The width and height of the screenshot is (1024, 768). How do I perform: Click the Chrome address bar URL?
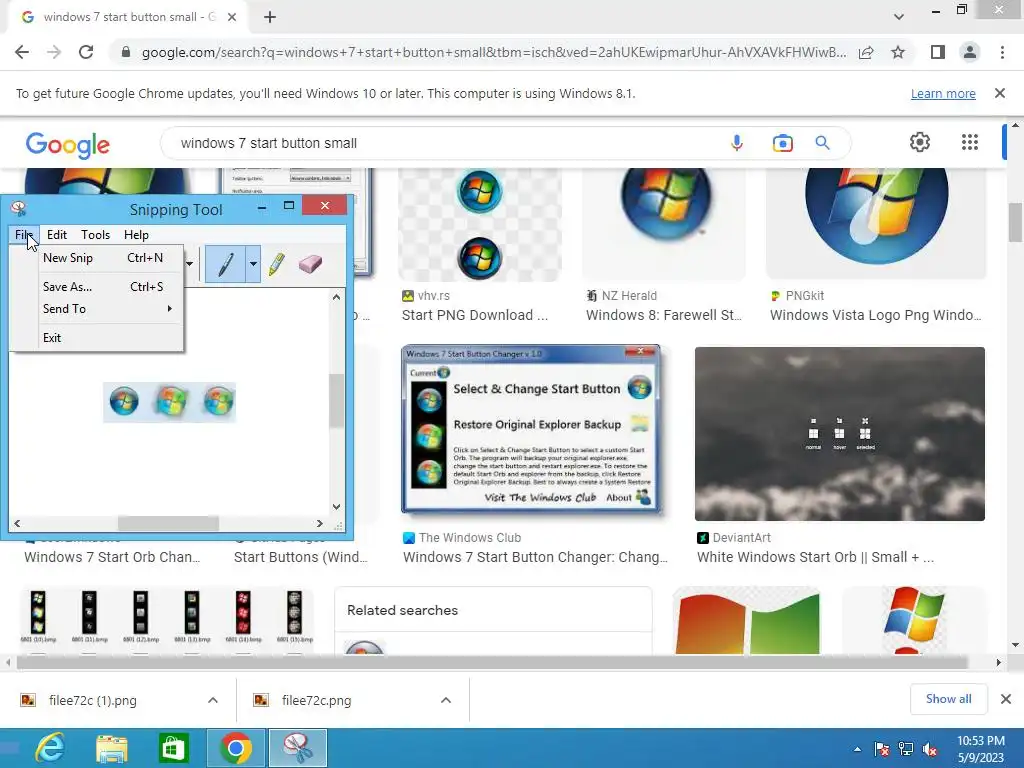(x=494, y=52)
